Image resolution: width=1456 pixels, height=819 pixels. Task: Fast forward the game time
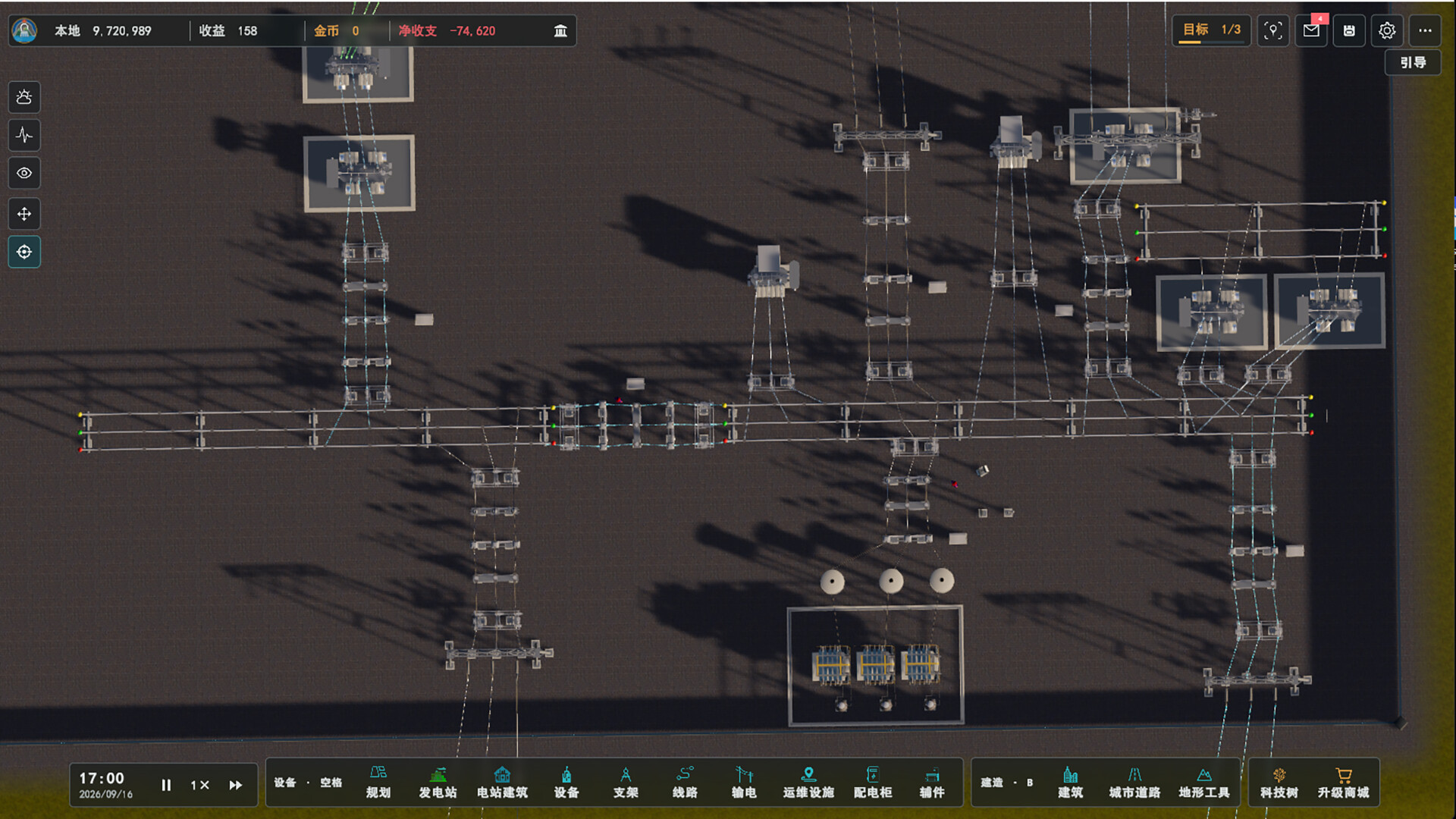236,785
